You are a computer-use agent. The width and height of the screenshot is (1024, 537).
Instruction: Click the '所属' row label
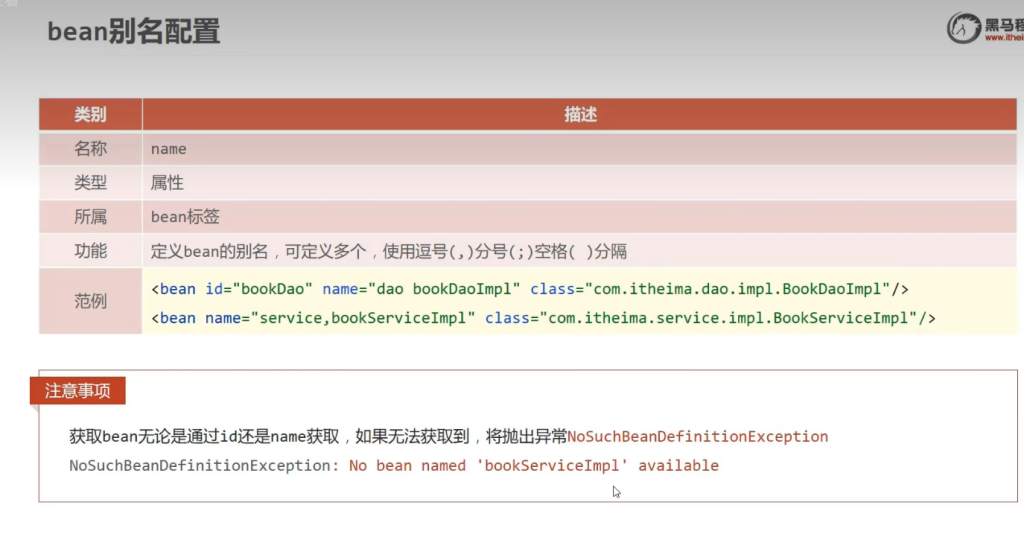pyautogui.click(x=90, y=217)
